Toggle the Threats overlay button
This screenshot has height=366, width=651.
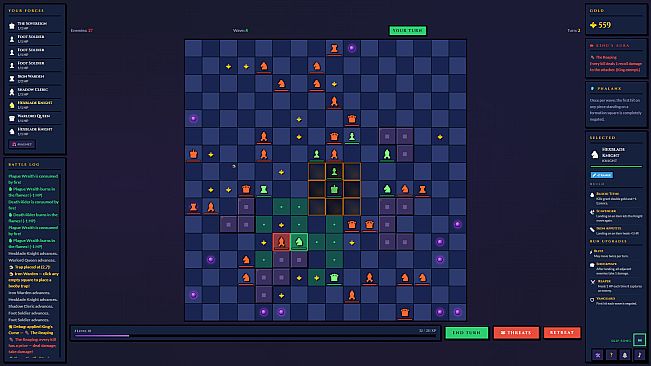(x=516, y=332)
